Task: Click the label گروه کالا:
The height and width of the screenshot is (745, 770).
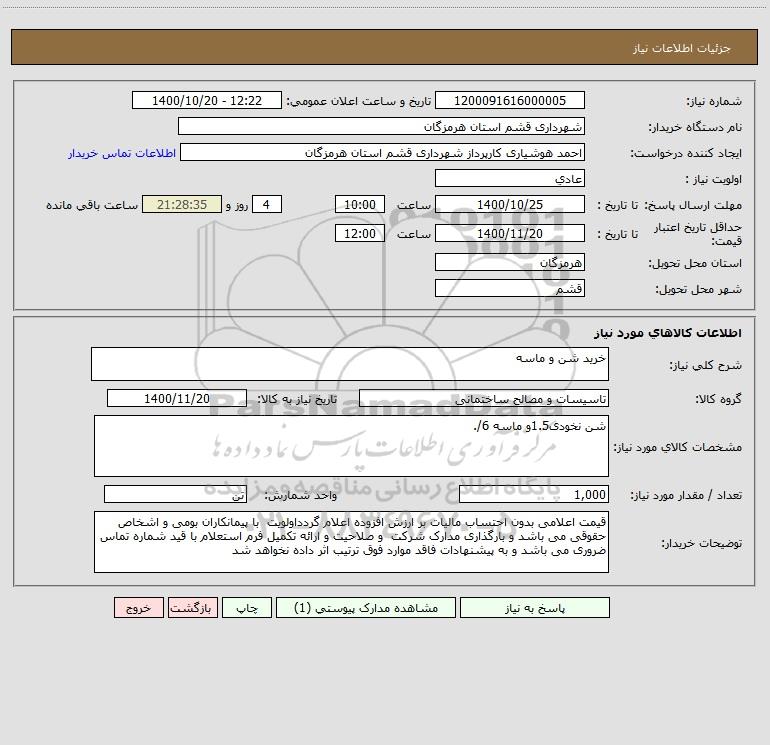Action: 718,399
